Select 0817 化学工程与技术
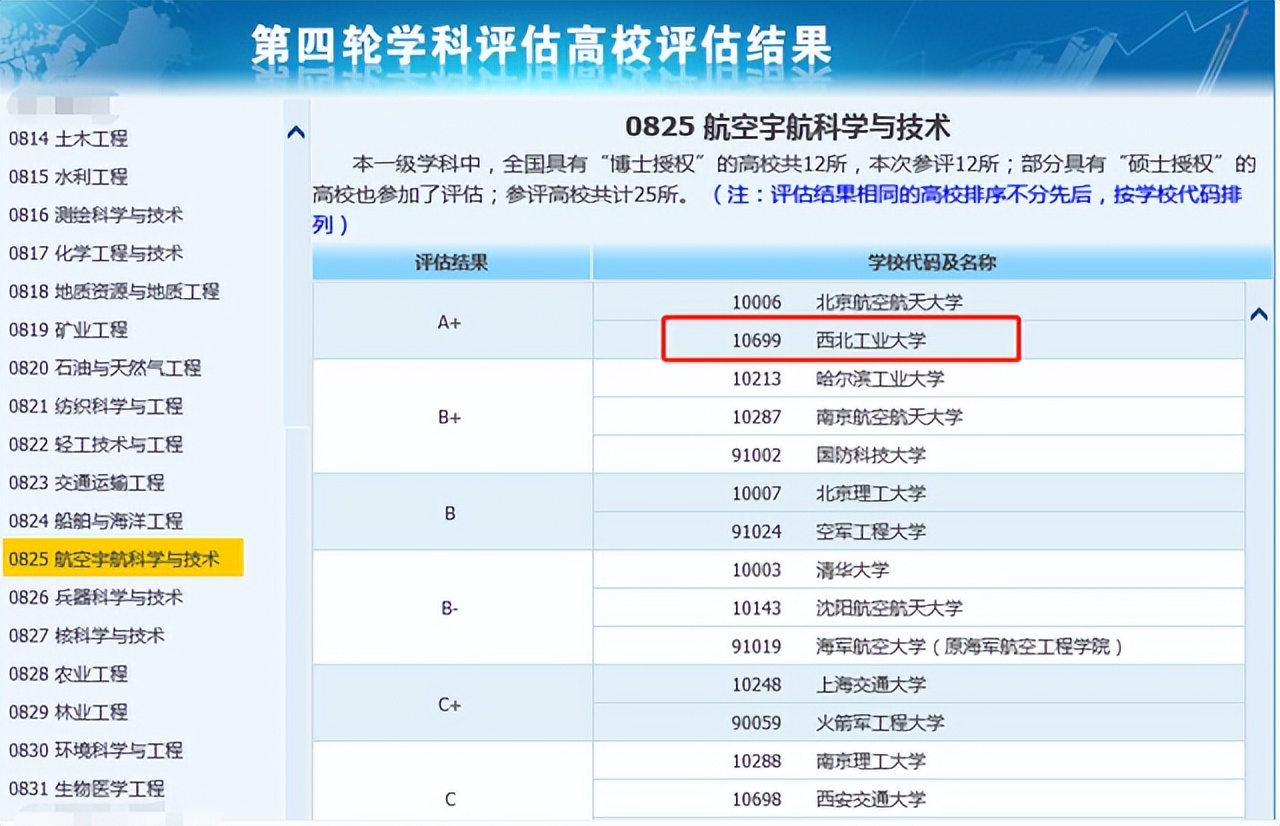 point(96,253)
